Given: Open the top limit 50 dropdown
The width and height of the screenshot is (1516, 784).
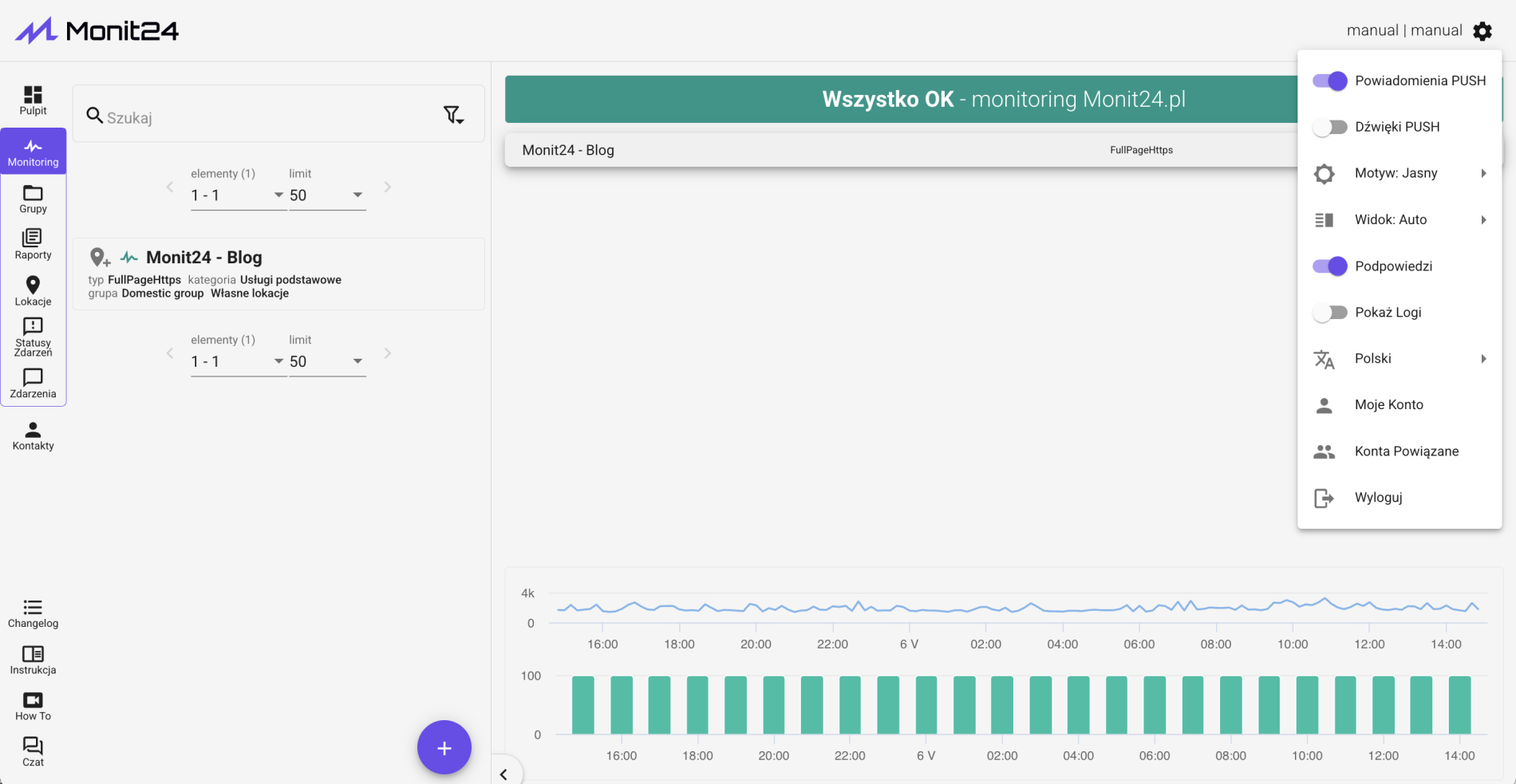Looking at the screenshot, I should coord(327,195).
